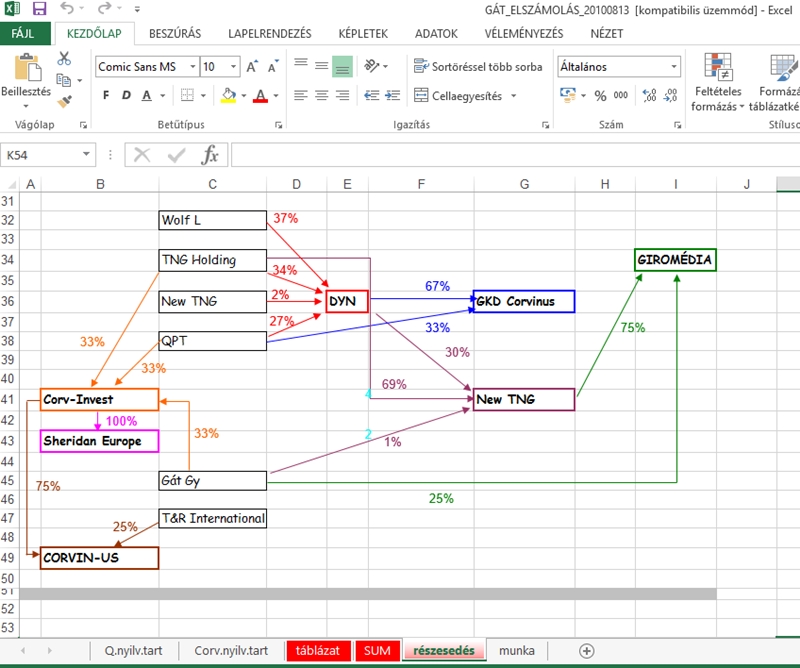Viewport: 800px width, 668px height.
Task: Confirm the formula bar entry checkmark
Action: point(177,155)
